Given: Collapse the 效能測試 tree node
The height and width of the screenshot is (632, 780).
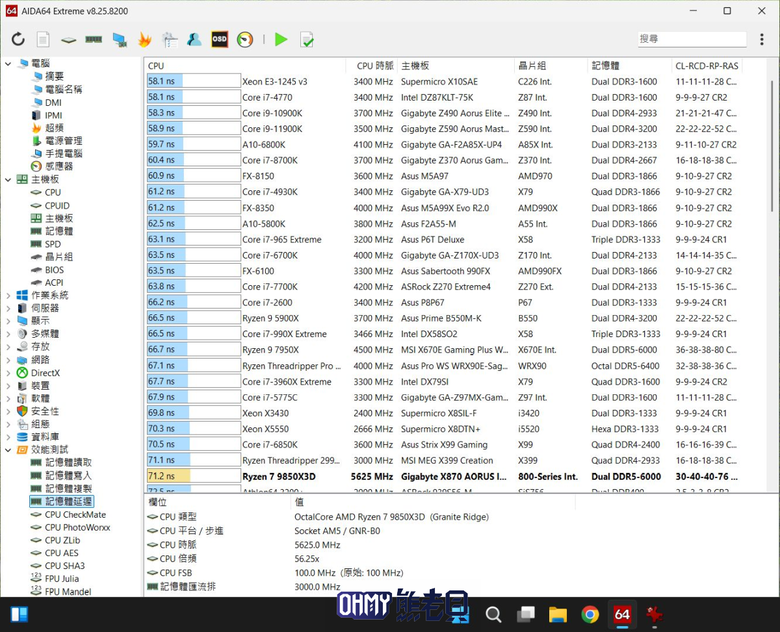Looking at the screenshot, I should [8, 450].
